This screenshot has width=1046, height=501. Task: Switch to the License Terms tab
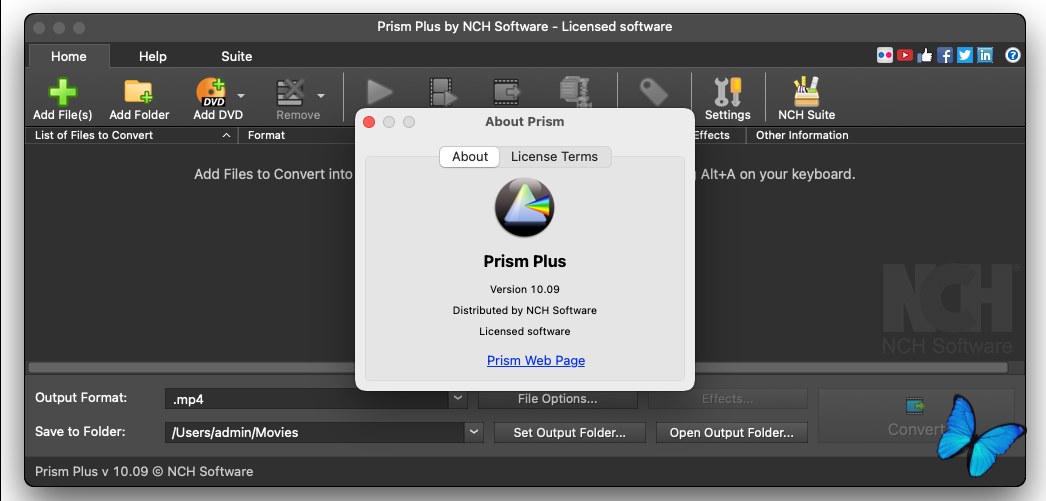554,156
